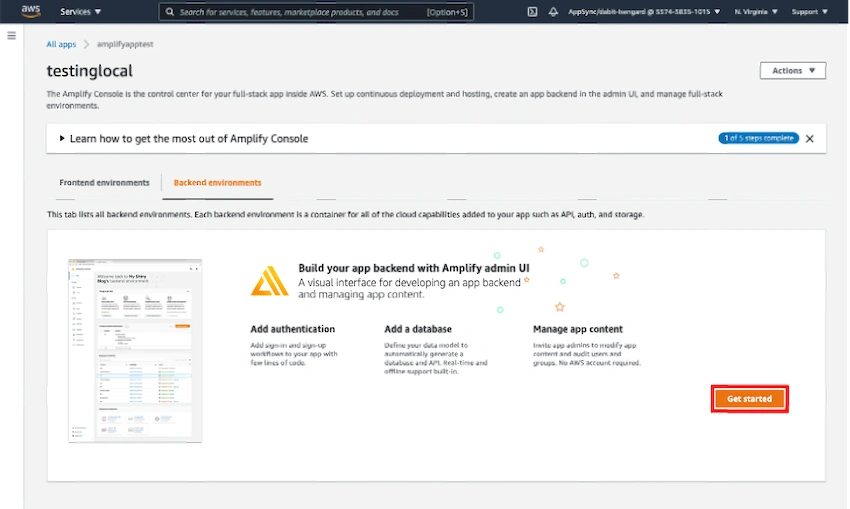Click the Add a database heading
The image size is (850, 509).
click(x=417, y=329)
